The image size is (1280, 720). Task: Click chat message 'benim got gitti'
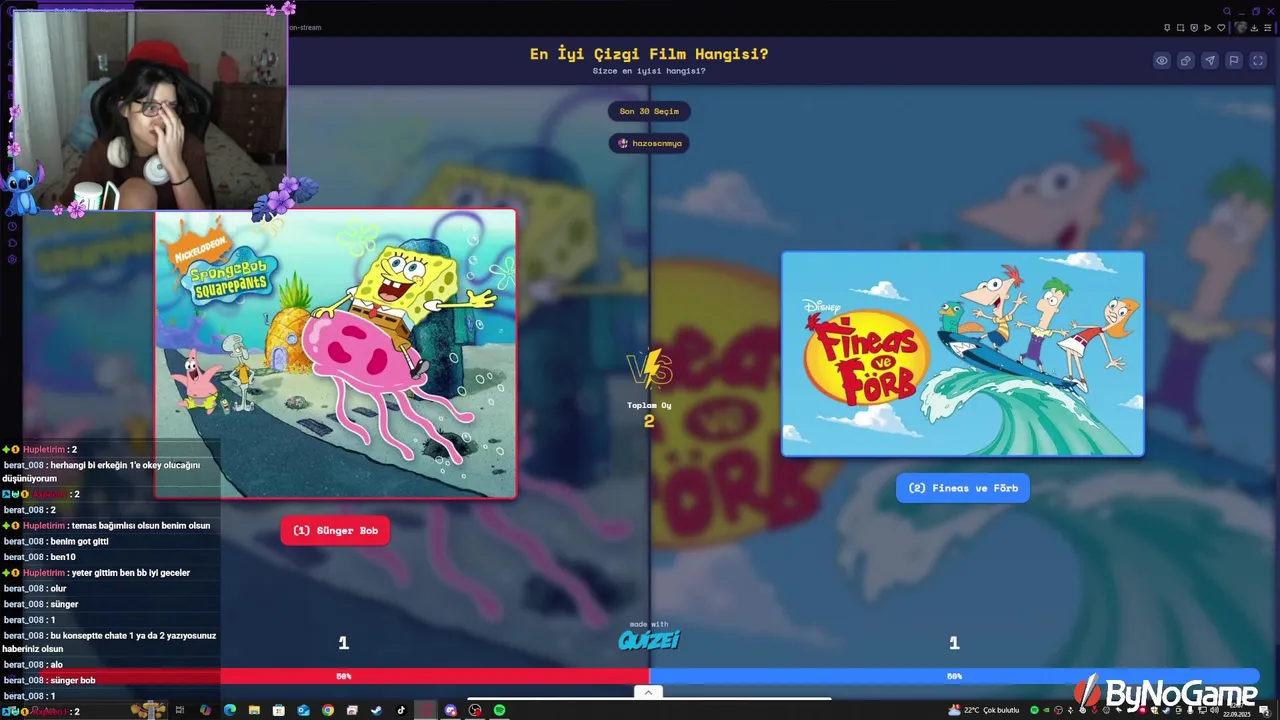(79, 541)
